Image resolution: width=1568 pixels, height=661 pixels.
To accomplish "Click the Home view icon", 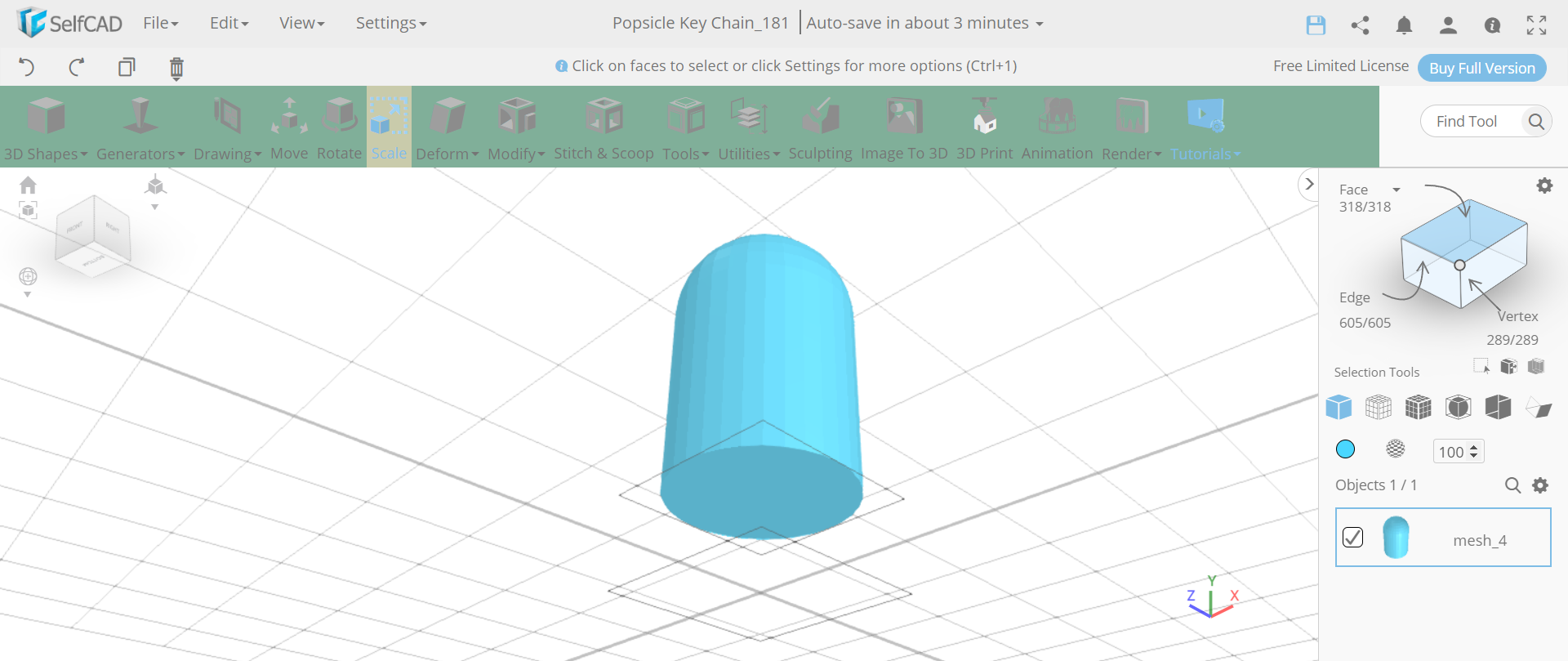I will tap(28, 185).
